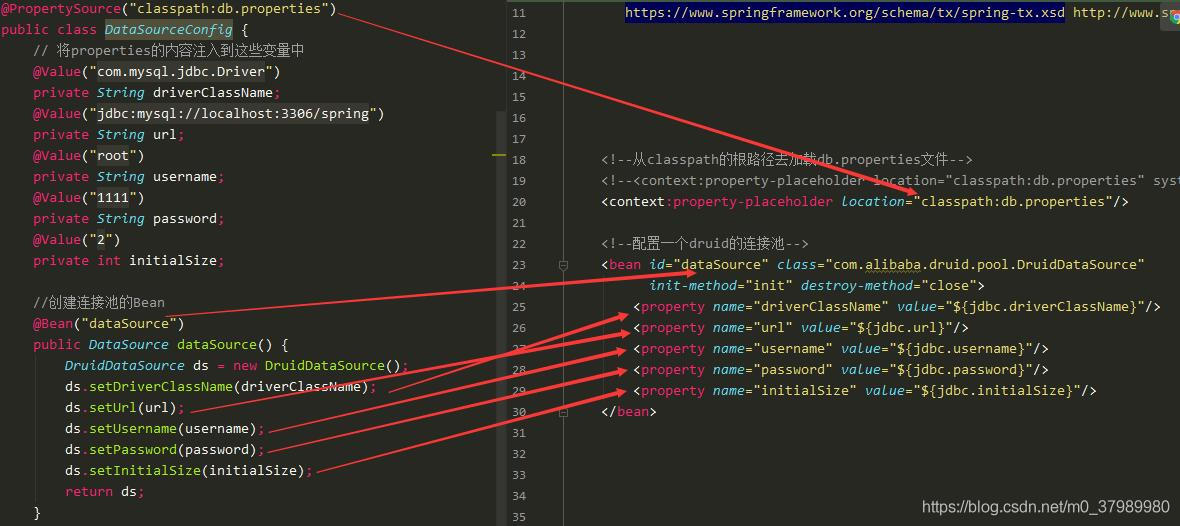Click the private int initialSize declaration
The image size is (1180, 526).
pyautogui.click(x=129, y=261)
